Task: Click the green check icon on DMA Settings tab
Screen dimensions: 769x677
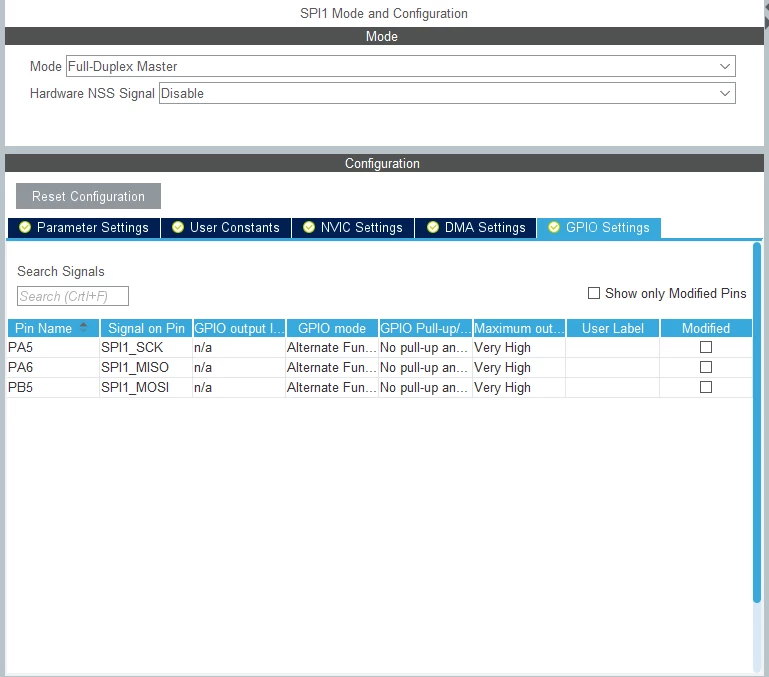Action: tap(433, 228)
